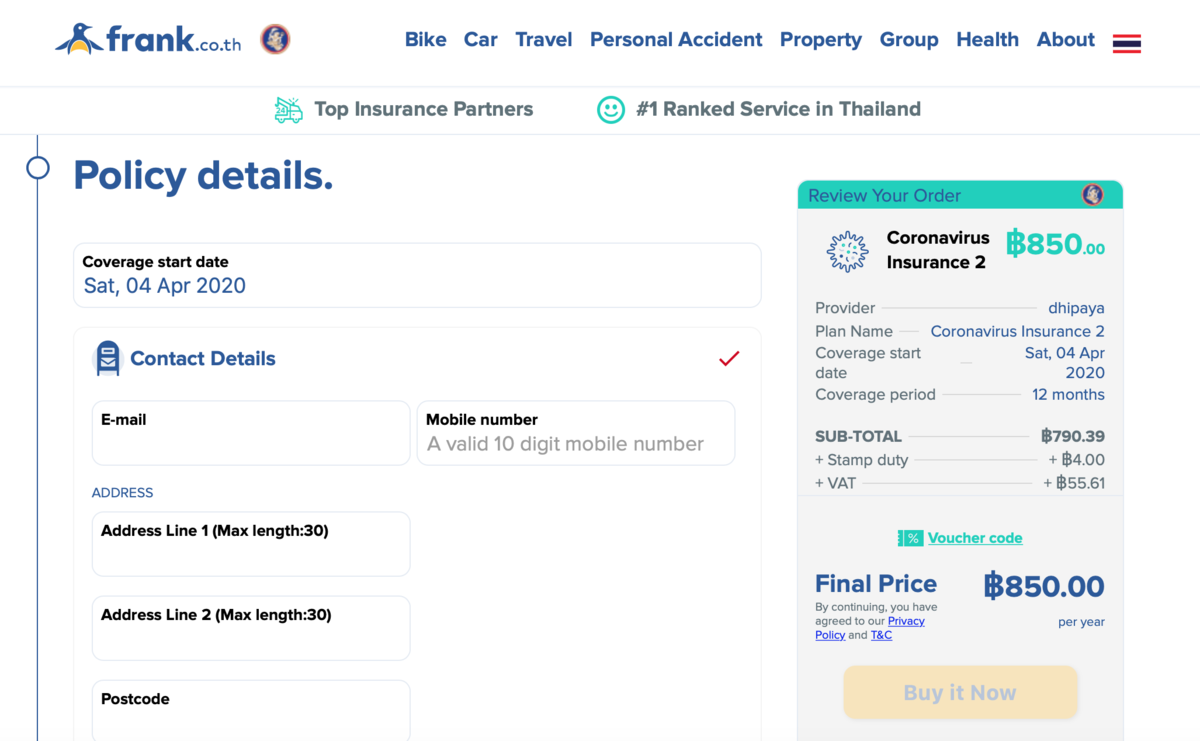Toggle the red checkmark on Contact Details
The height and width of the screenshot is (741, 1200).
pyautogui.click(x=729, y=358)
